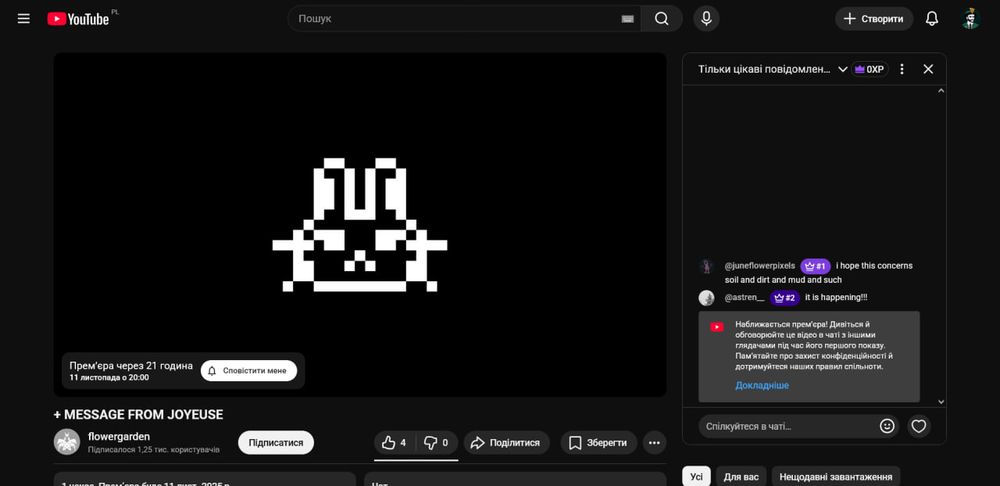This screenshot has height=486, width=1000.
Task: Switch to 'Нещодавні завантаження' chip
Action: 835,477
